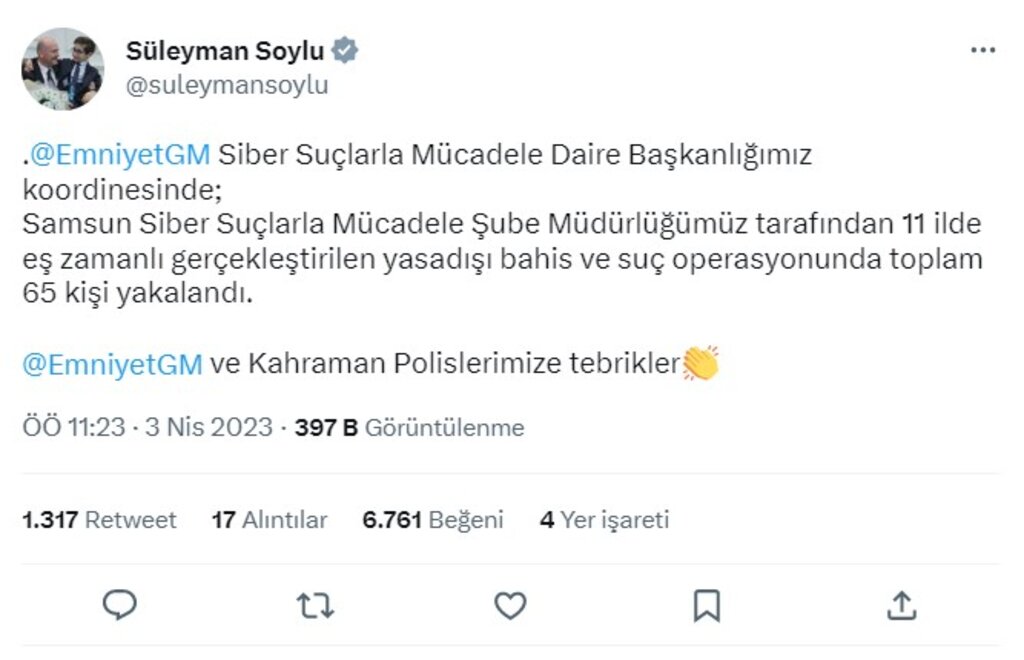
Task: Retweet using the arrows icon
Action: pos(316,605)
